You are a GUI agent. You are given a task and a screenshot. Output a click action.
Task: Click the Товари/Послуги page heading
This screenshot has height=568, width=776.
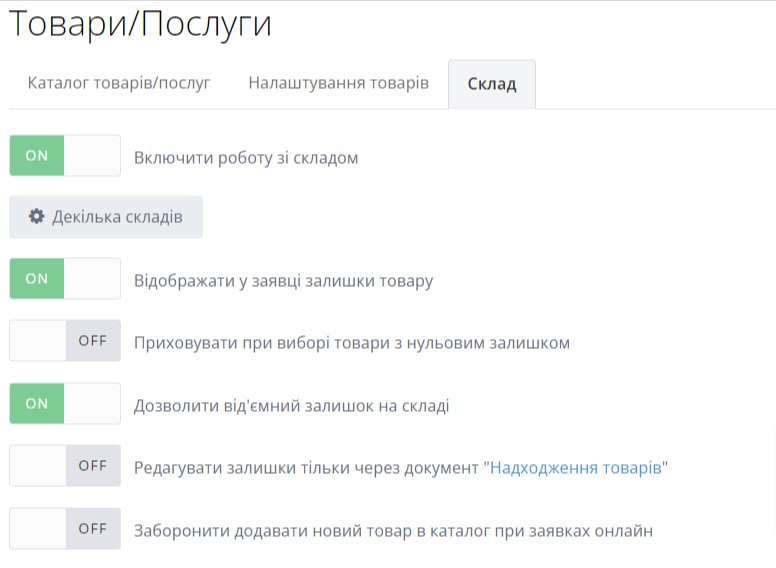point(140,24)
